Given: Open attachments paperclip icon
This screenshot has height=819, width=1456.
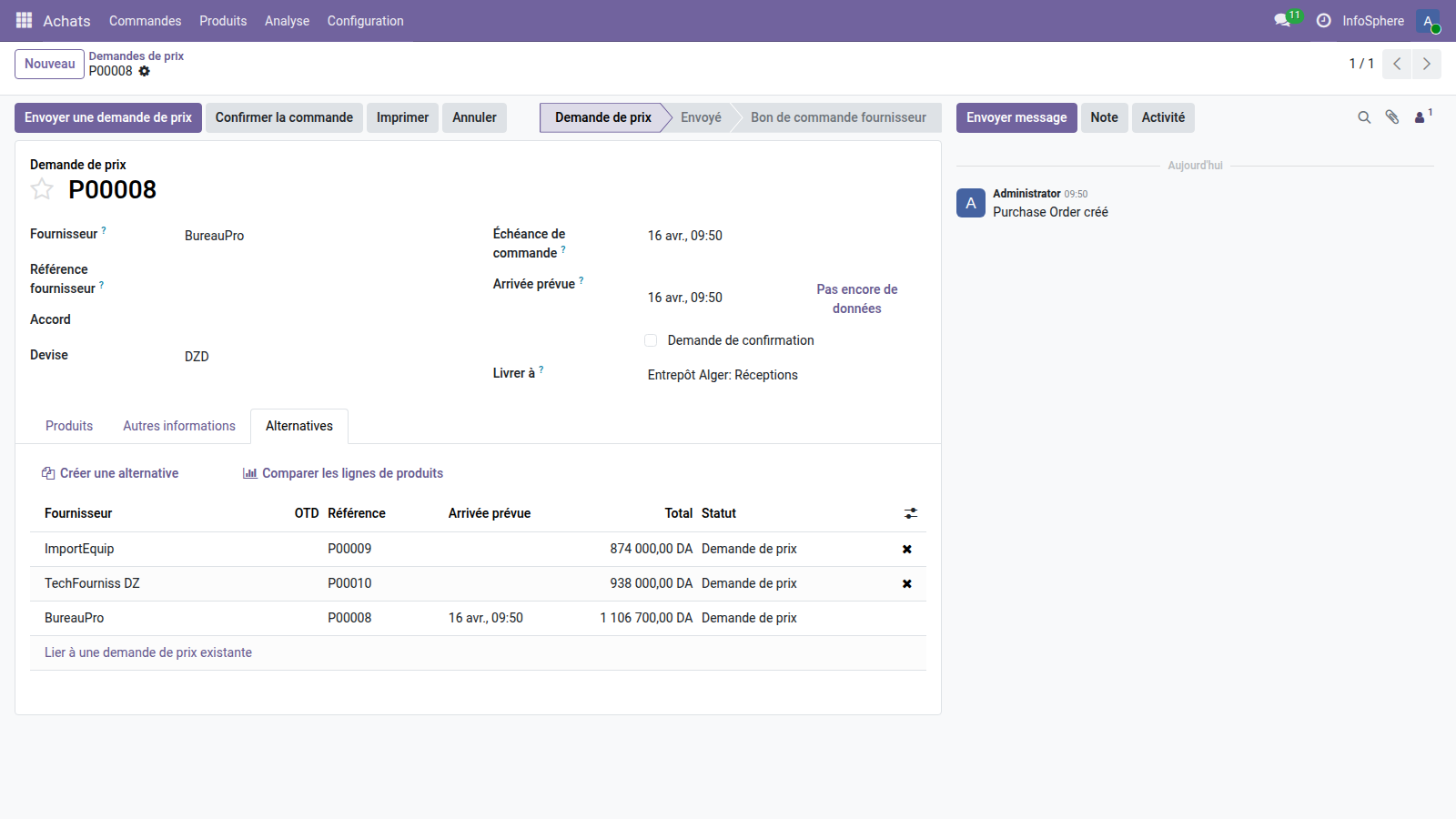Looking at the screenshot, I should point(1391,117).
